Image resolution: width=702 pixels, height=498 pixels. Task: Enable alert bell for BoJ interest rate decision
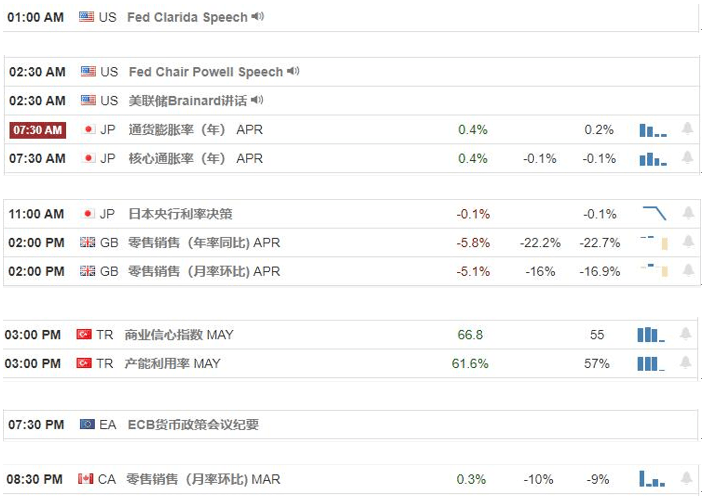click(x=688, y=213)
